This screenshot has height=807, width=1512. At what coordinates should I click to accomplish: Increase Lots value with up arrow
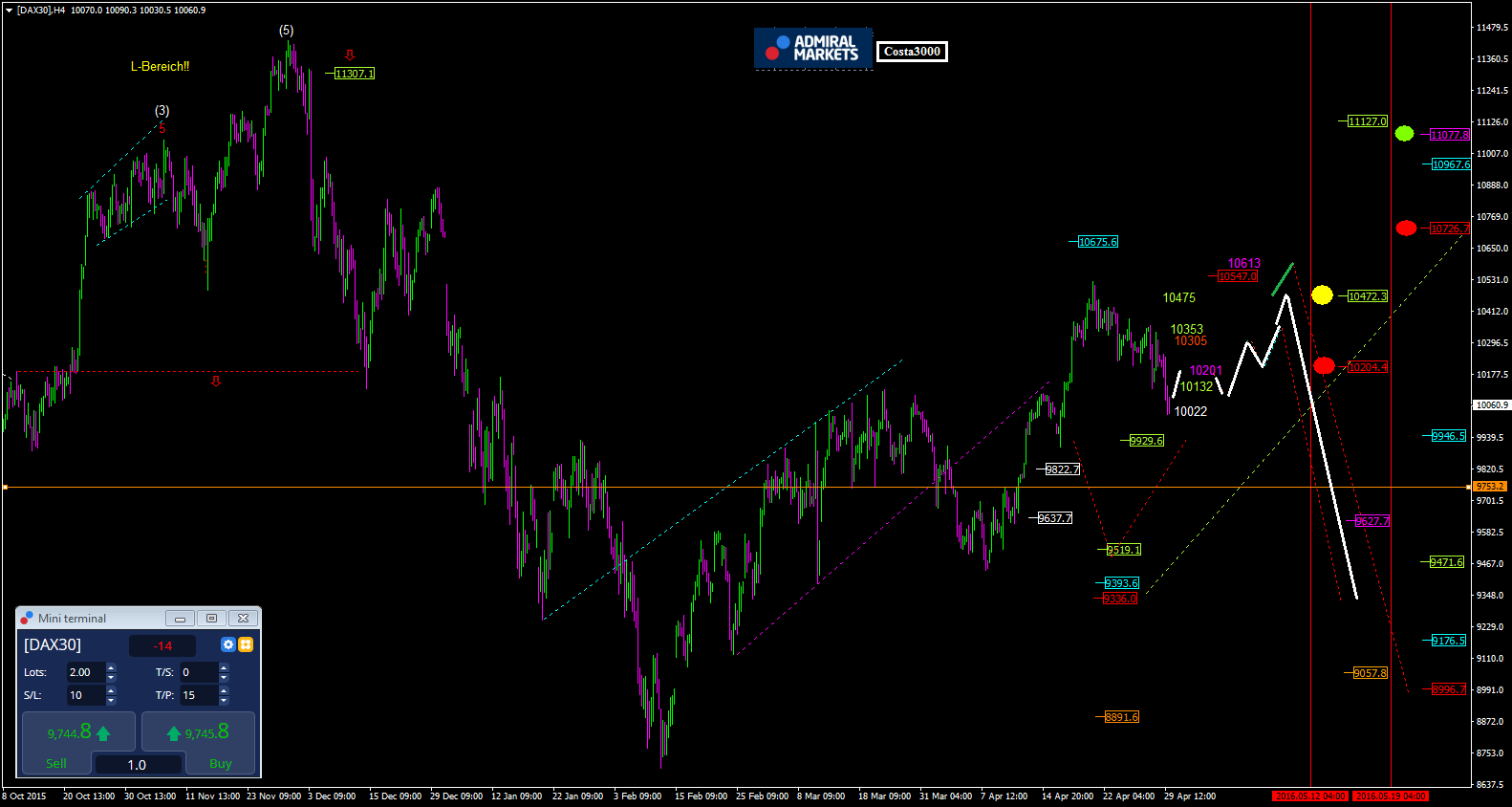click(x=111, y=667)
